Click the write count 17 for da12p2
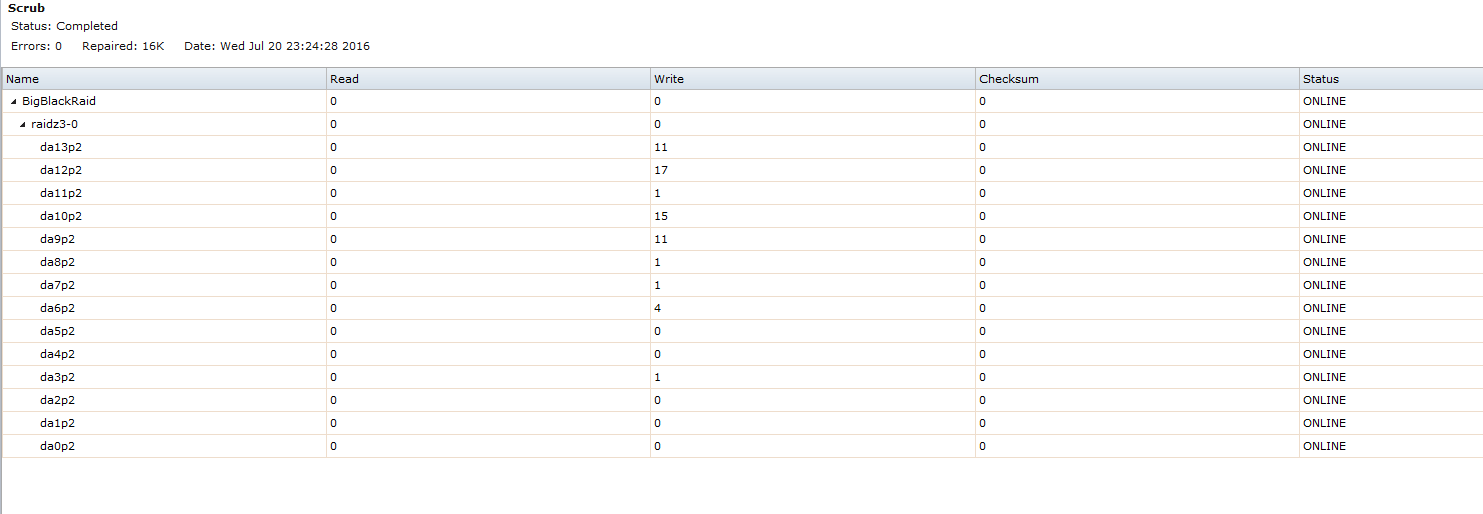The width and height of the screenshot is (1483, 514). coord(661,170)
